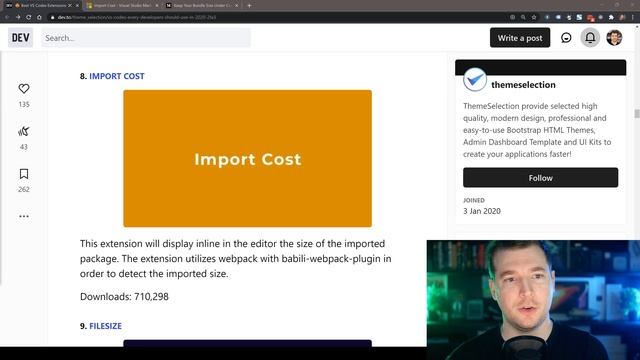Click the zoom magnifier icon in address bar
The width and height of the screenshot is (640, 360).
(x=523, y=17)
